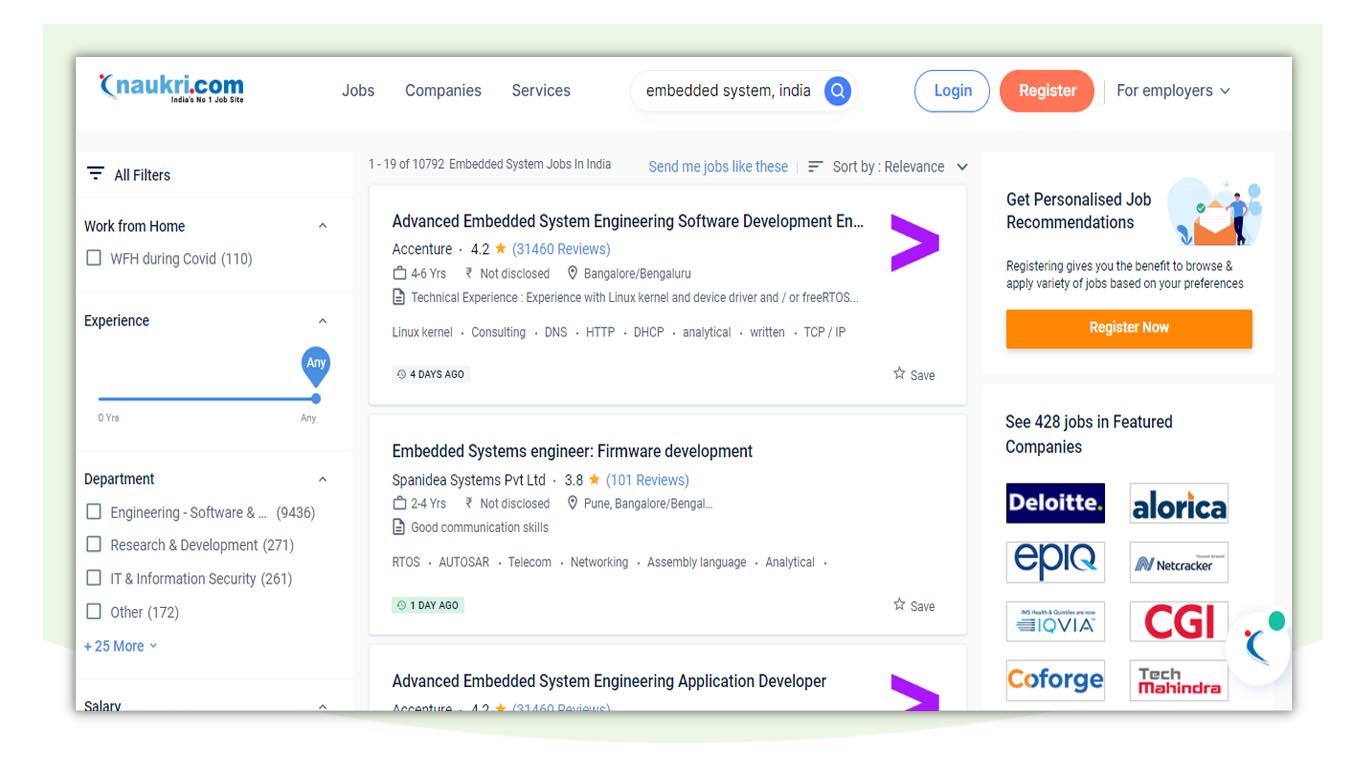The image size is (1366, 768).
Task: Check IT & Information Security filter
Action: click(94, 578)
